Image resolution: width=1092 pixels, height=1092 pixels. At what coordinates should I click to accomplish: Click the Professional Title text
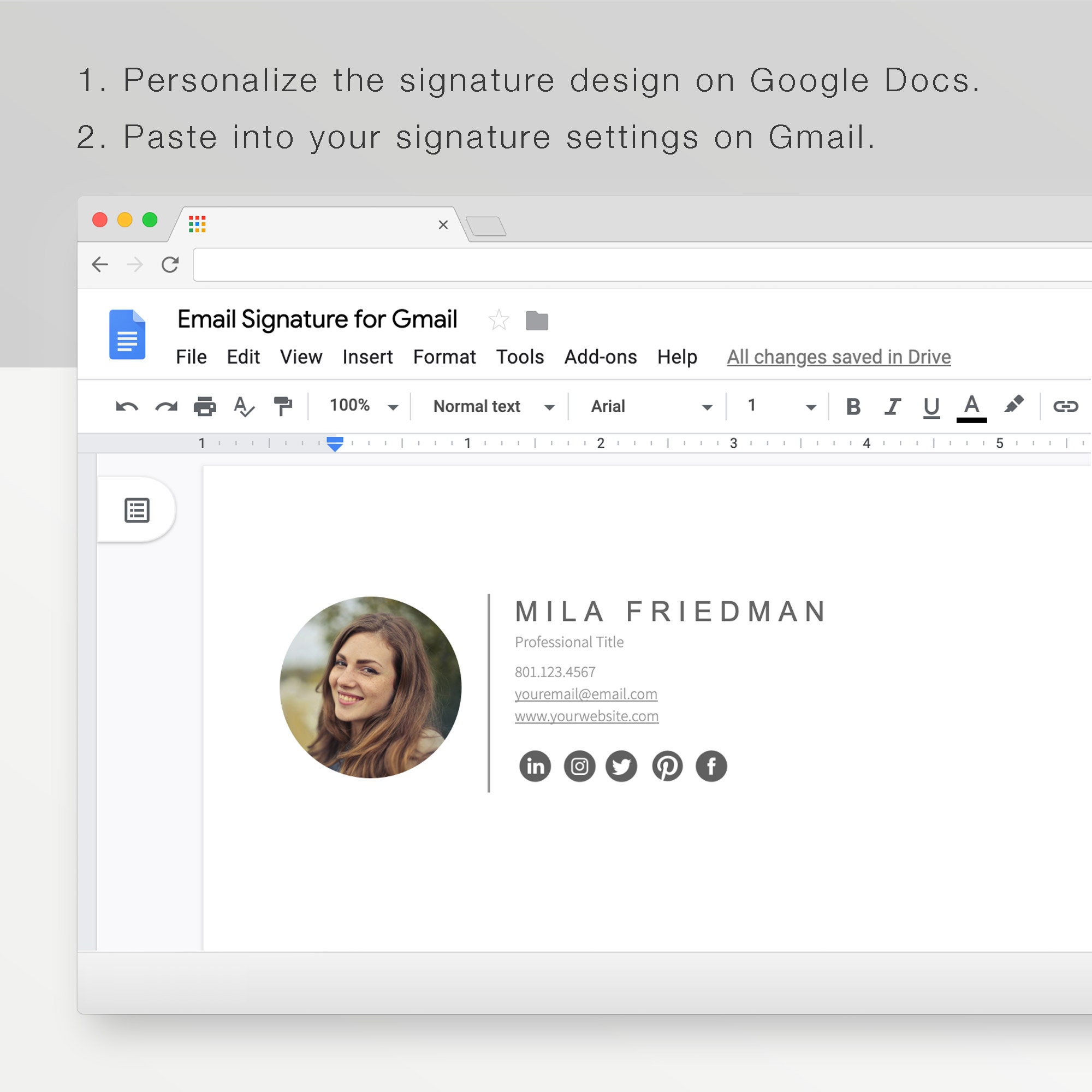(x=569, y=643)
